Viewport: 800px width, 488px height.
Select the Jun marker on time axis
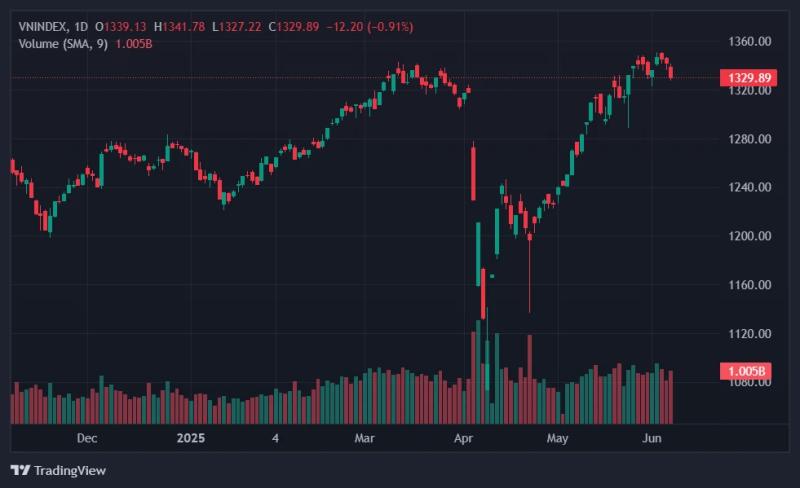pyautogui.click(x=652, y=438)
